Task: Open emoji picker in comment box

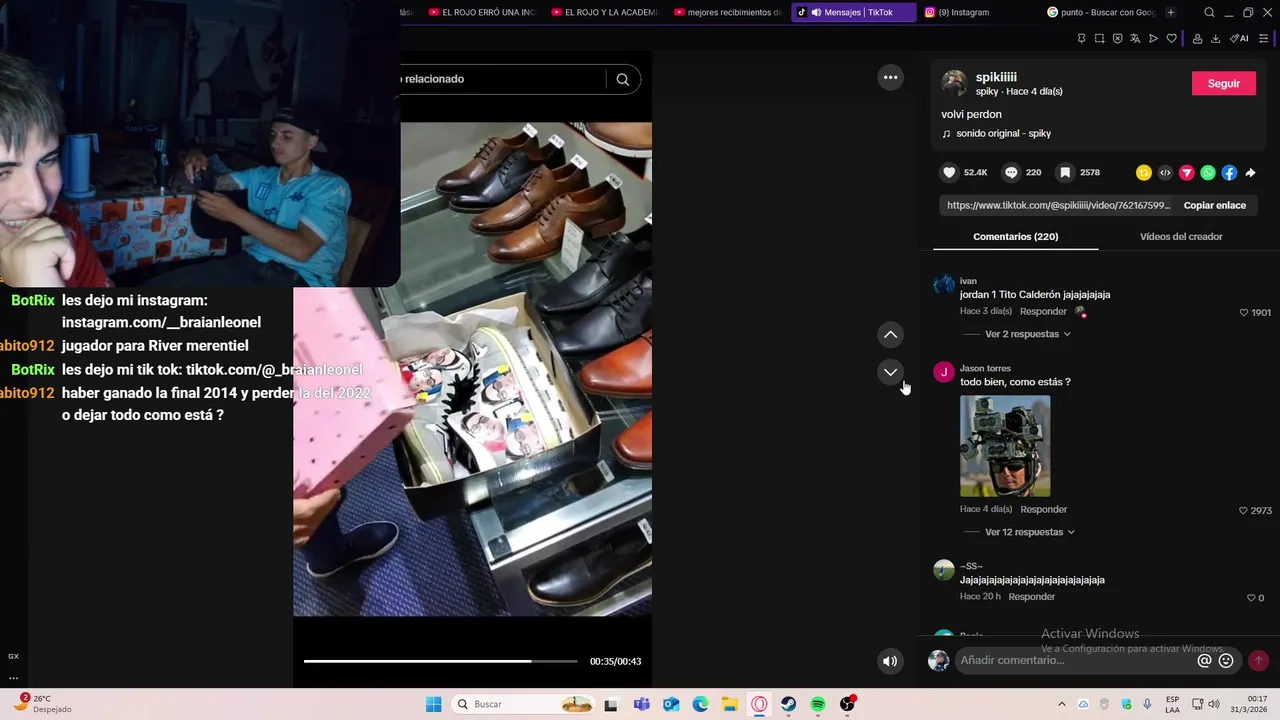Action: click(x=1226, y=661)
